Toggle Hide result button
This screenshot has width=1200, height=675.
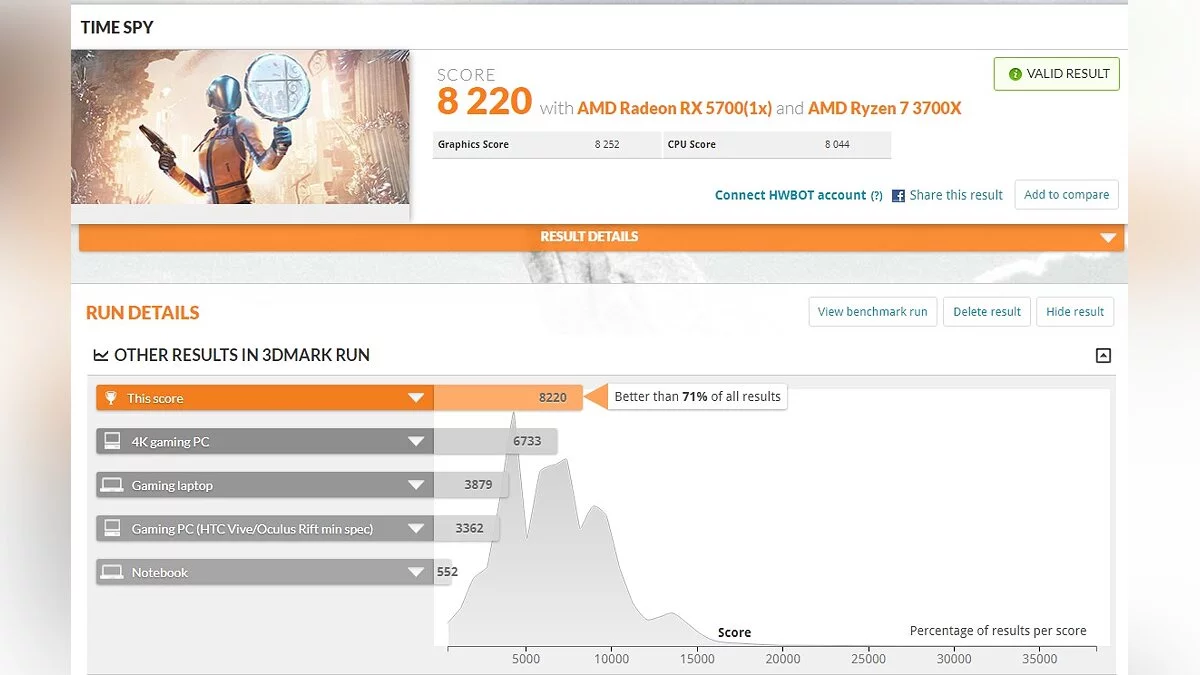coord(1074,312)
